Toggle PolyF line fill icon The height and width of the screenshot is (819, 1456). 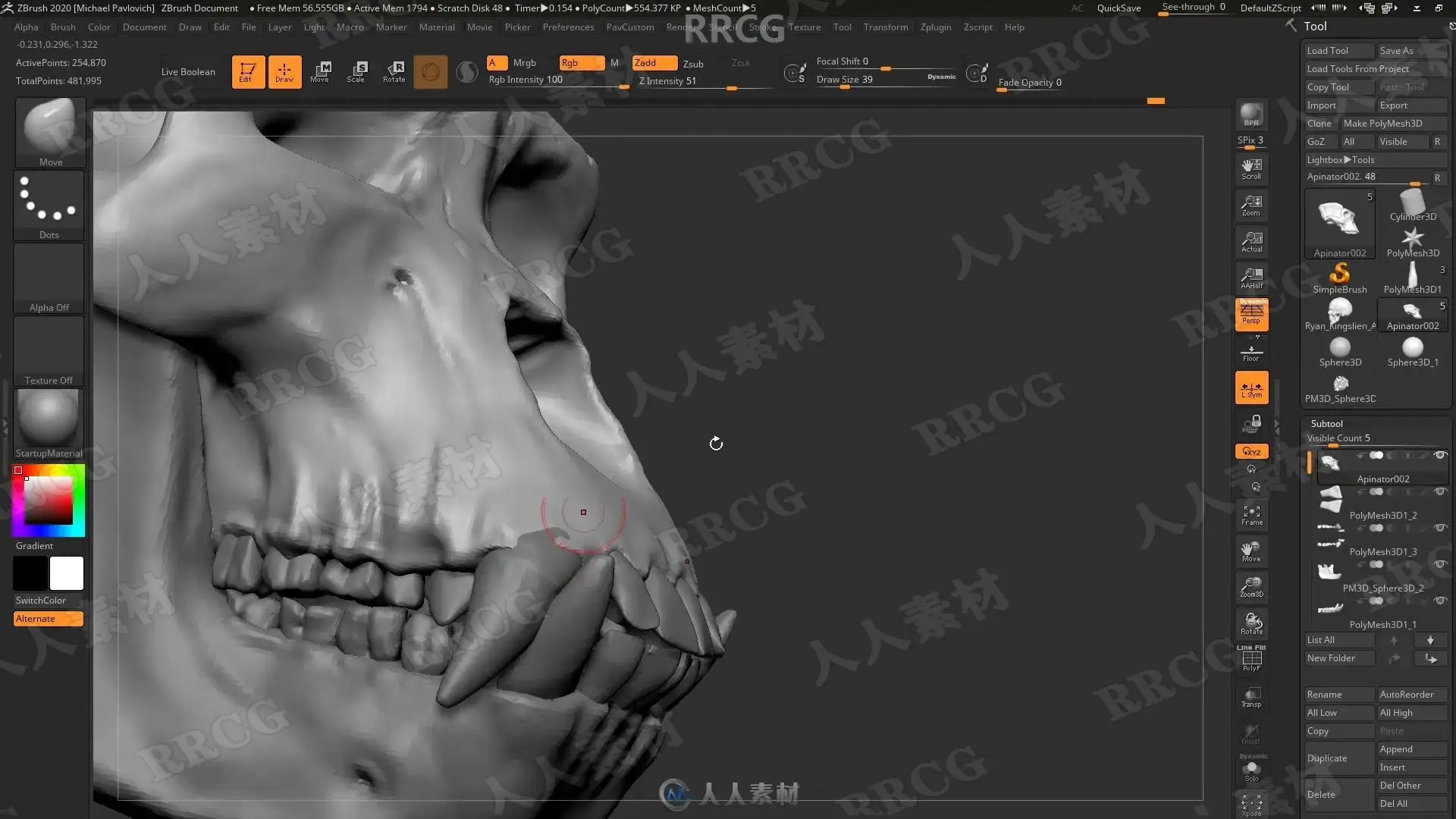point(1251,660)
